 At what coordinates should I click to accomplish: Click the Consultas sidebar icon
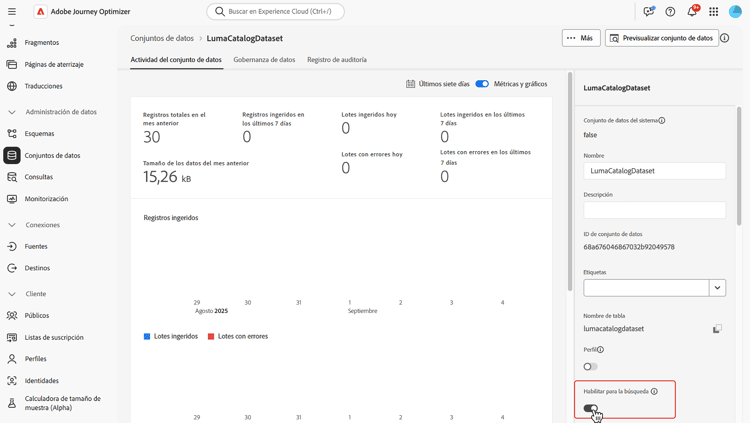click(x=12, y=177)
